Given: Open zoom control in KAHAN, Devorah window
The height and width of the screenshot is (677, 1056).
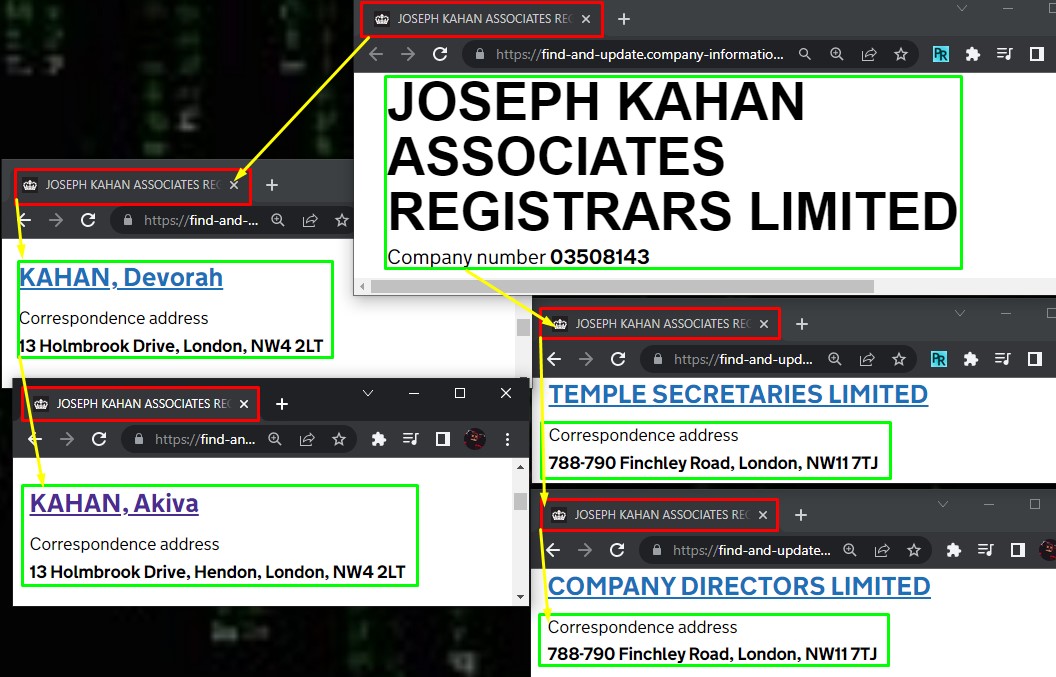Looking at the screenshot, I should [277, 220].
